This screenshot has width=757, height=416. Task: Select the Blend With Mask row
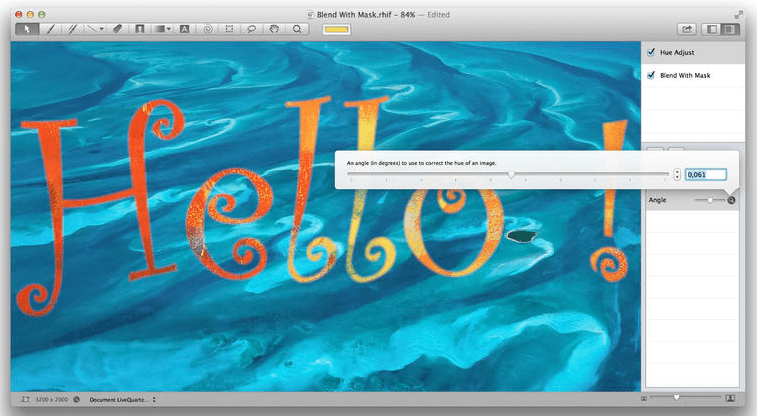click(x=693, y=75)
